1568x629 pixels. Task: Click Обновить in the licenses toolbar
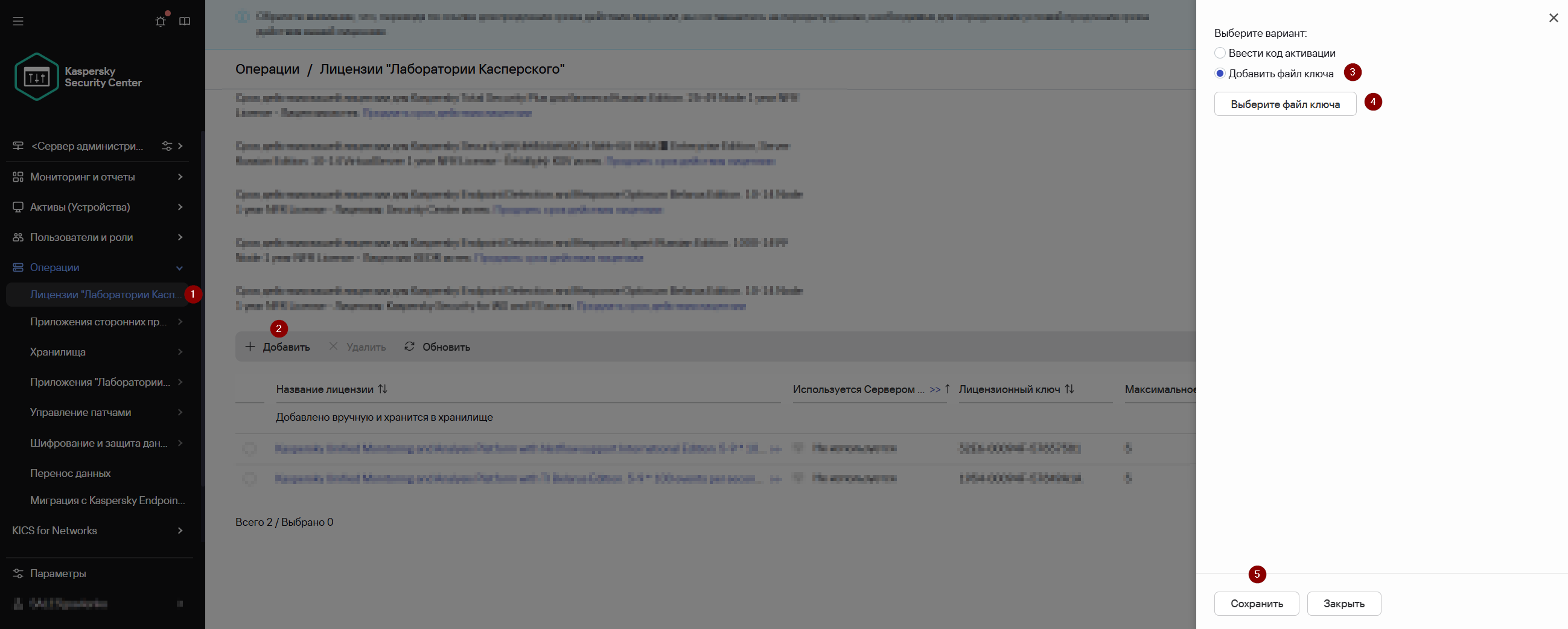tap(437, 346)
